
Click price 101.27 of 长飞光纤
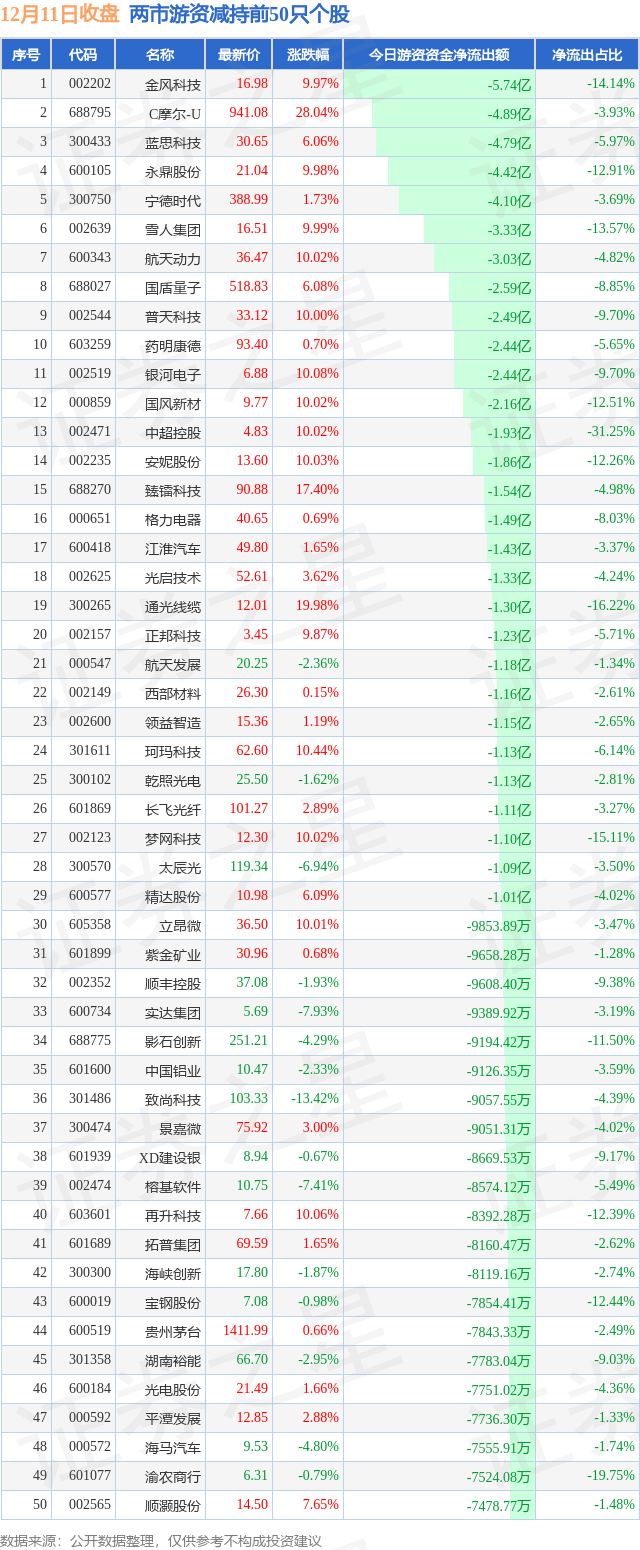click(x=248, y=809)
